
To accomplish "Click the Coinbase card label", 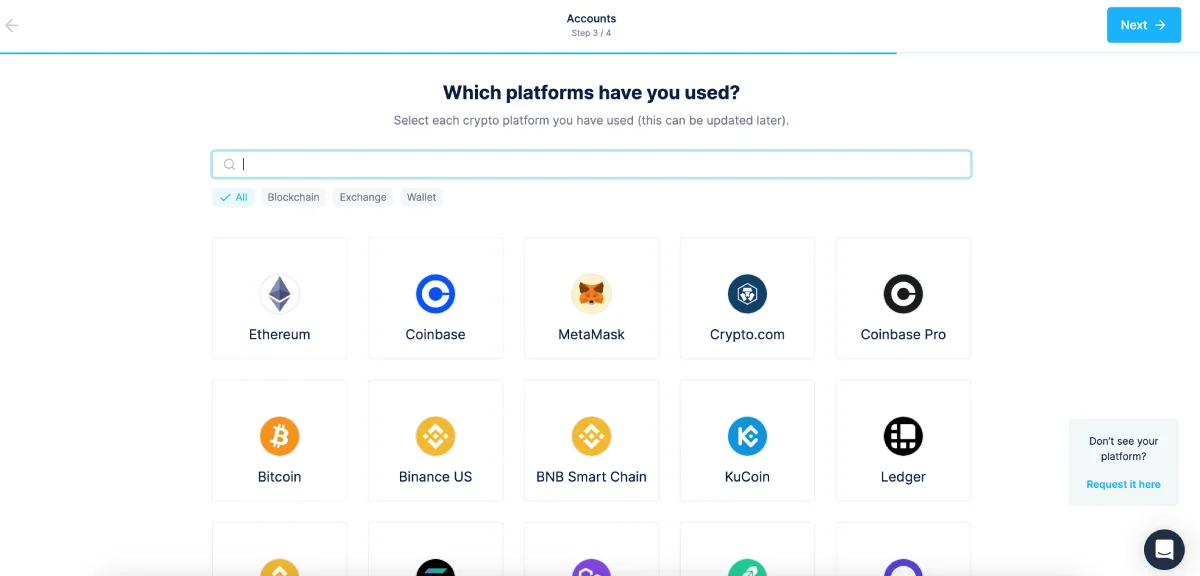I will 435,335.
